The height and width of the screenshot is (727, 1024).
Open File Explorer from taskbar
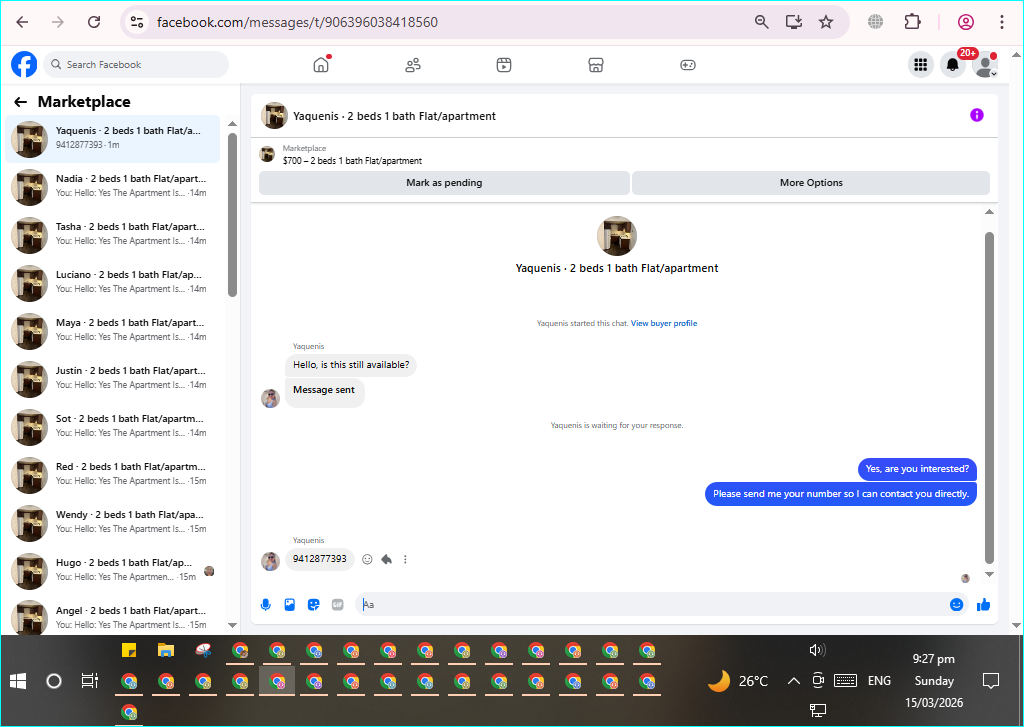[166, 651]
